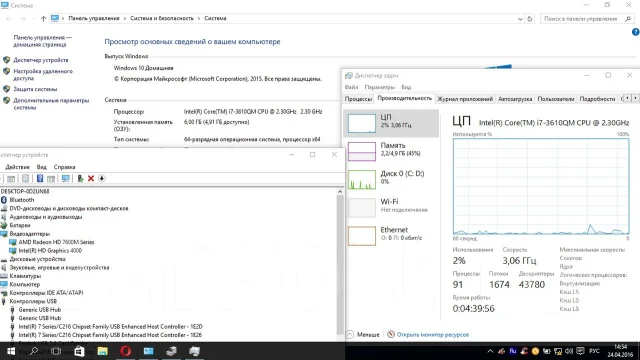This screenshot has width=640, height=360.
Task: Open File Explorer from taskbar
Action: tap(102, 351)
